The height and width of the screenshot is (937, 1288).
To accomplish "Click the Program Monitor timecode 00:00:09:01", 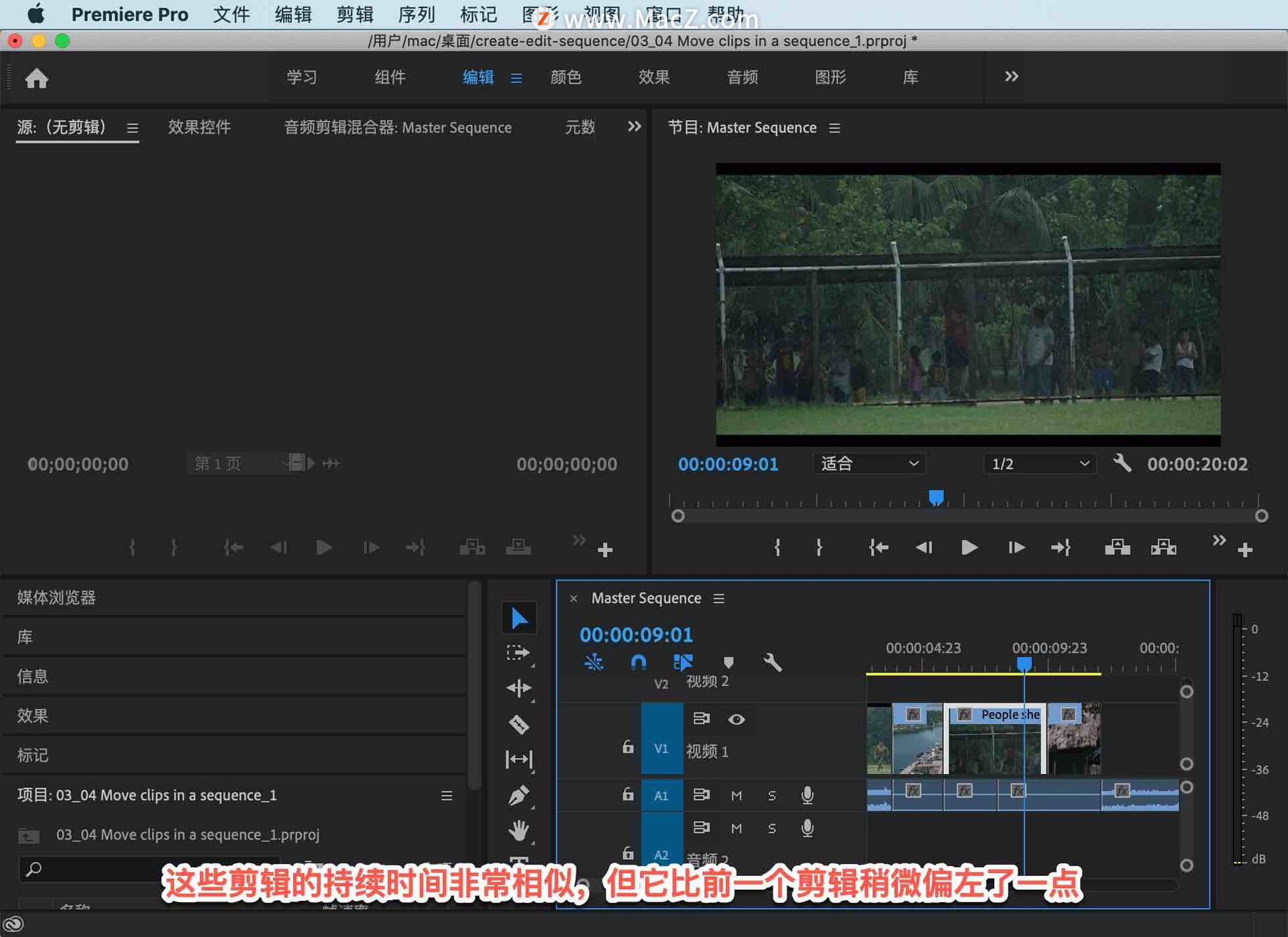I will 728,464.
